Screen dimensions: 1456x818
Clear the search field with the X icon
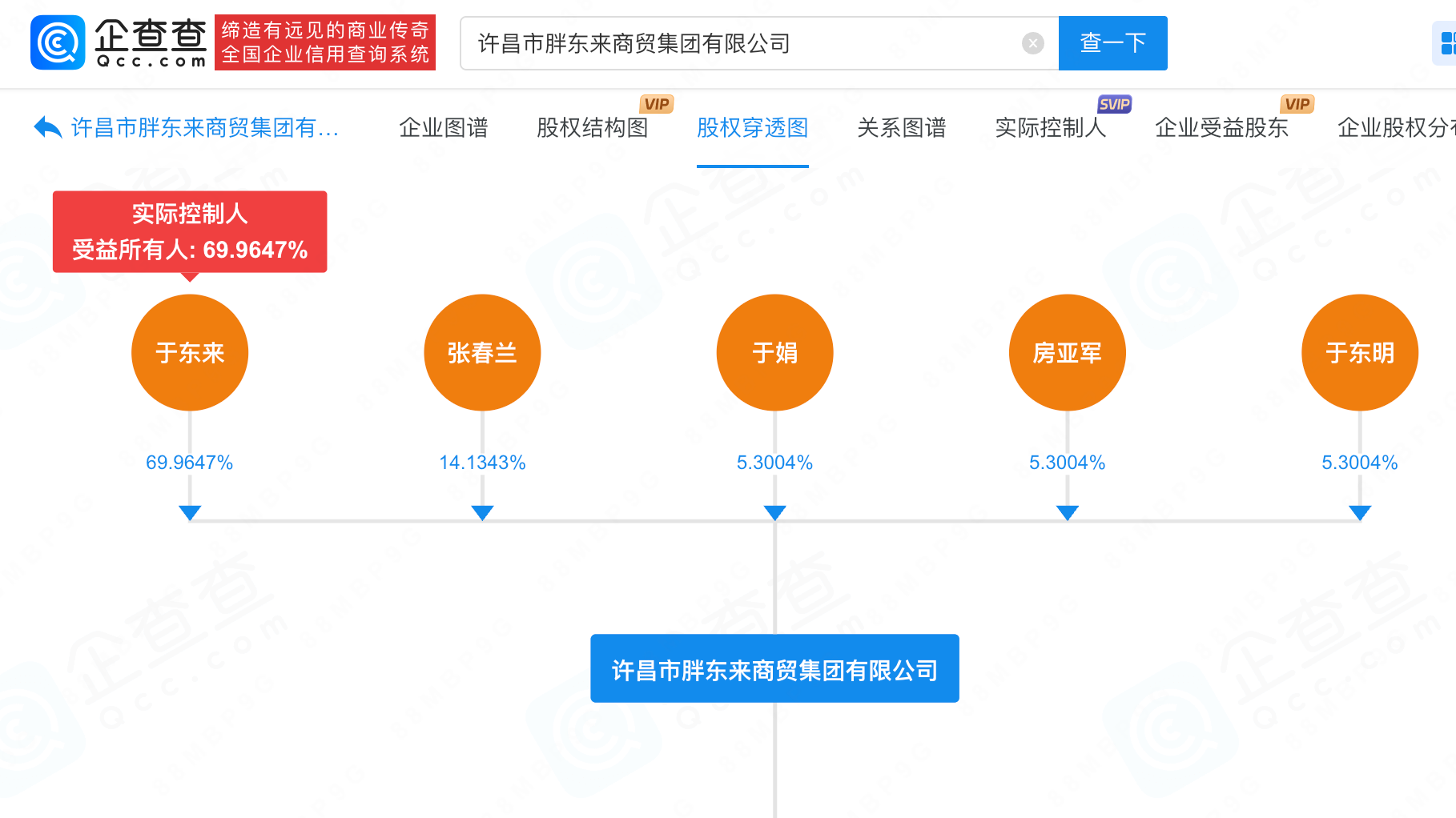click(1032, 43)
